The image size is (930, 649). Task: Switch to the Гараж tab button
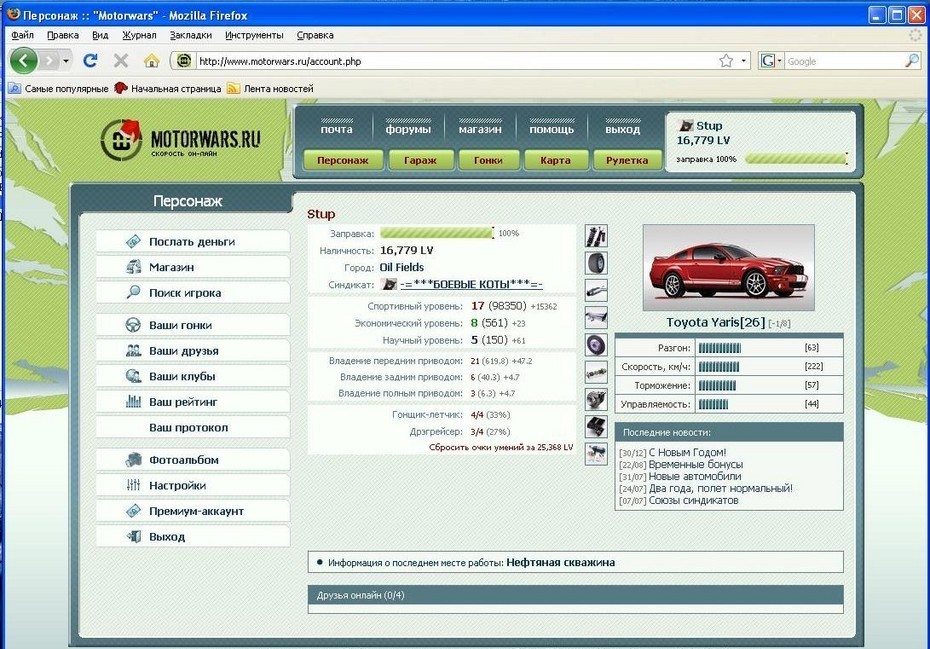(421, 160)
